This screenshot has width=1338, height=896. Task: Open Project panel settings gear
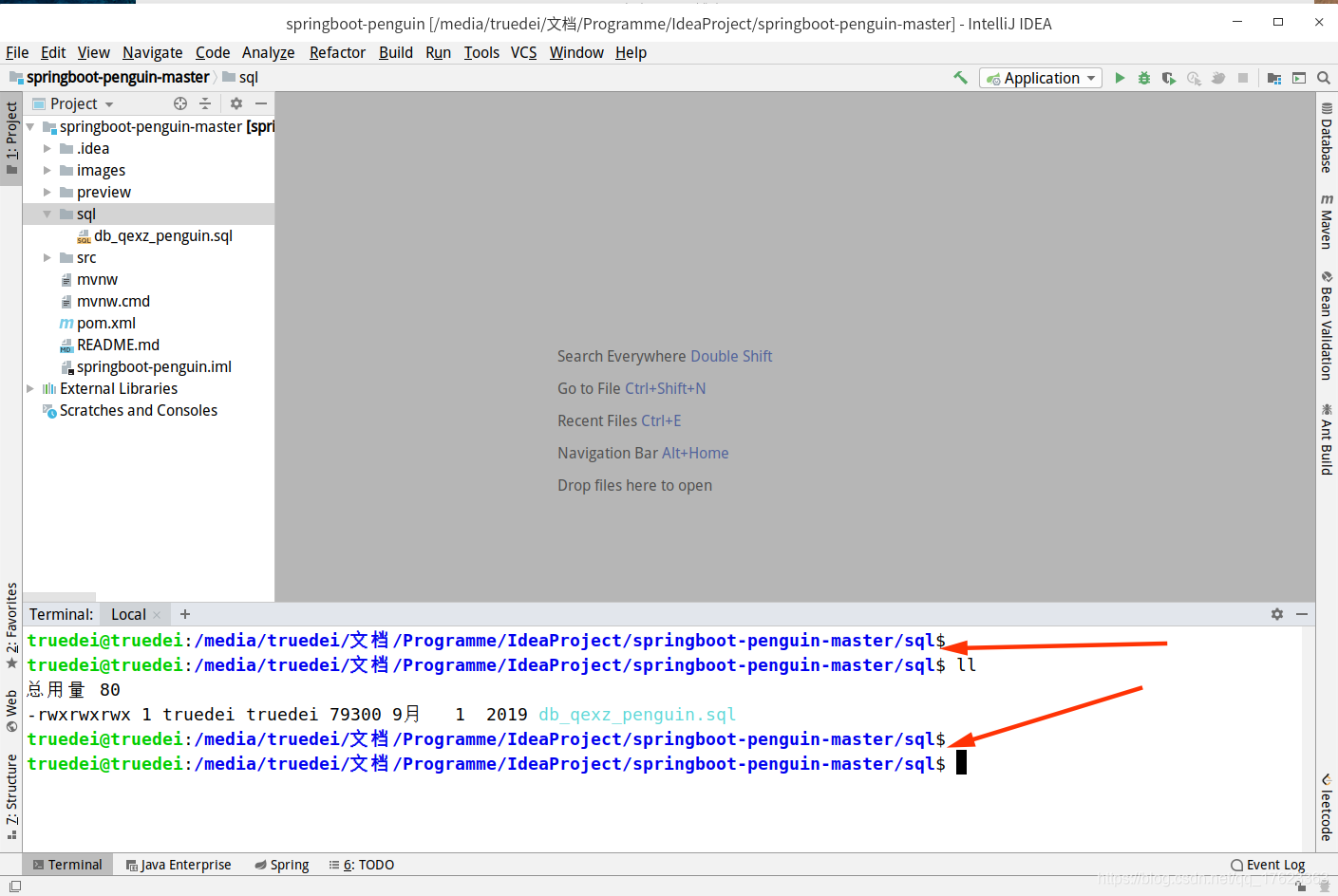point(236,103)
